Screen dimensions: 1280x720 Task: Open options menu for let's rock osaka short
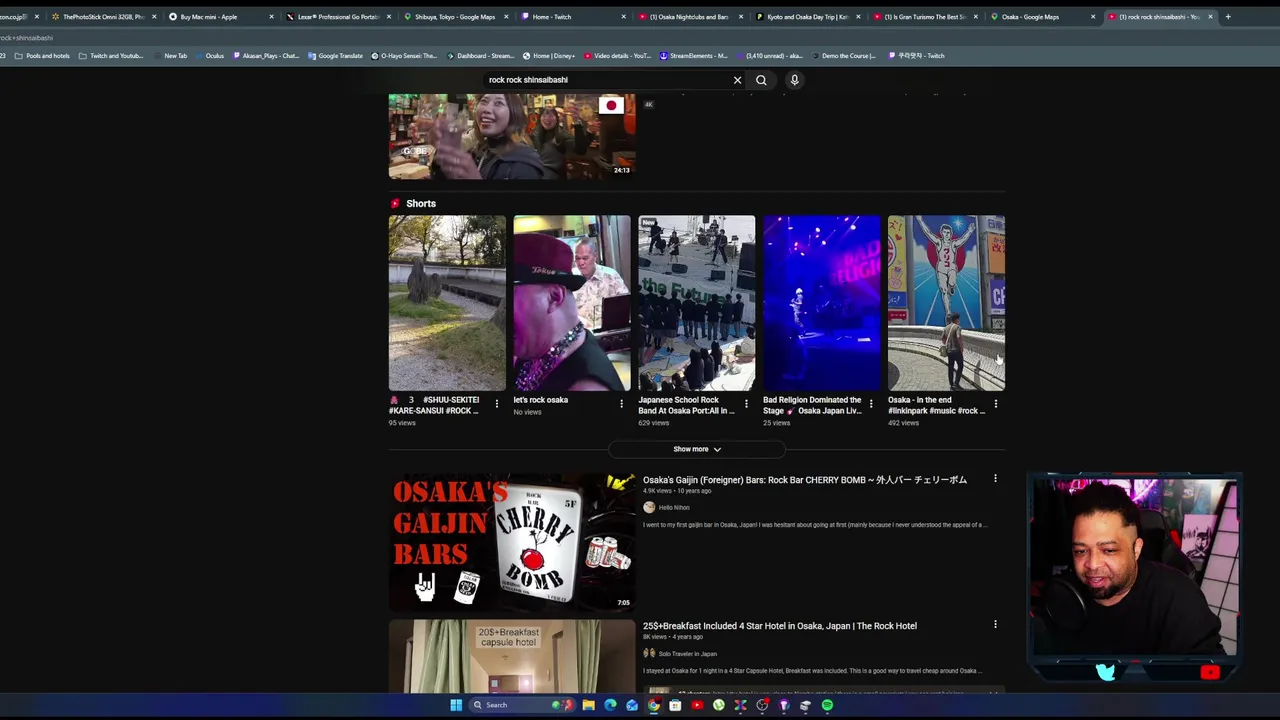click(621, 404)
